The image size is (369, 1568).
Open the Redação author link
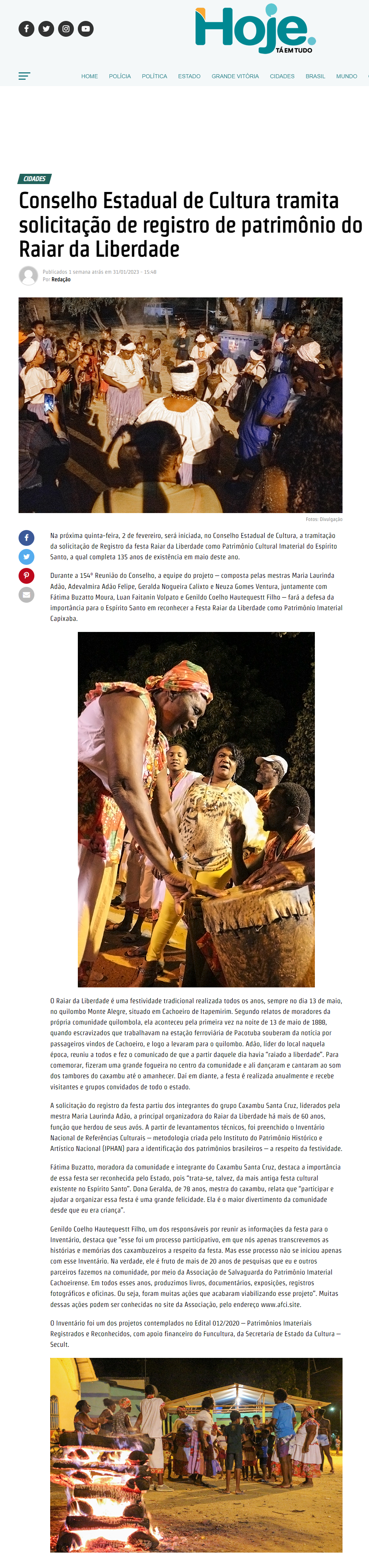pyautogui.click(x=61, y=280)
